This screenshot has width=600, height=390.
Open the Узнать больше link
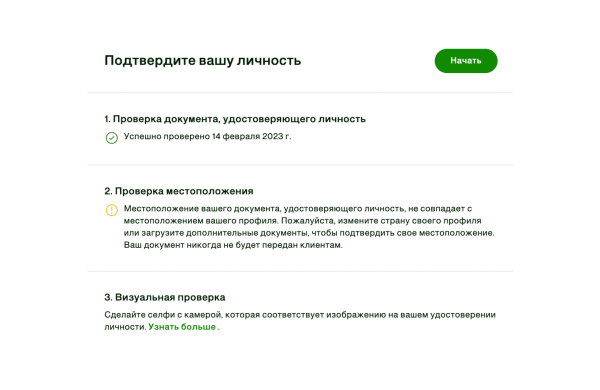[182, 327]
